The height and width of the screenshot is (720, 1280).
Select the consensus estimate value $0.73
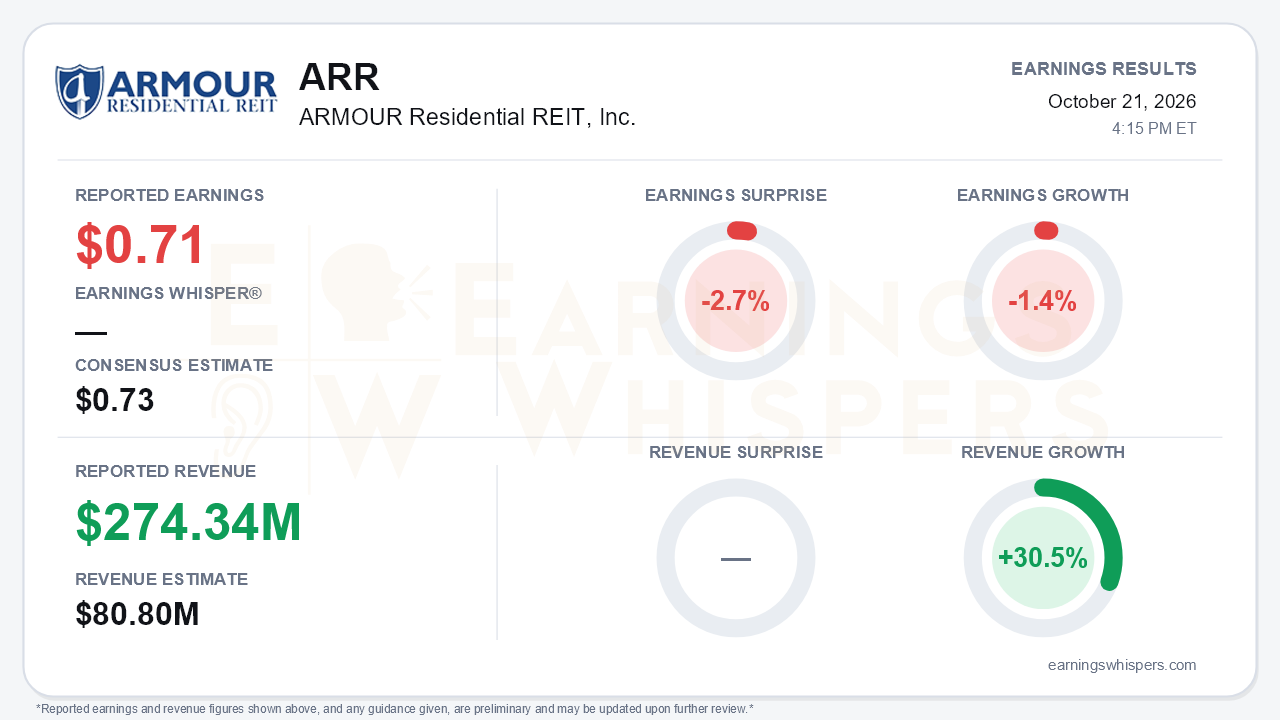[115, 400]
